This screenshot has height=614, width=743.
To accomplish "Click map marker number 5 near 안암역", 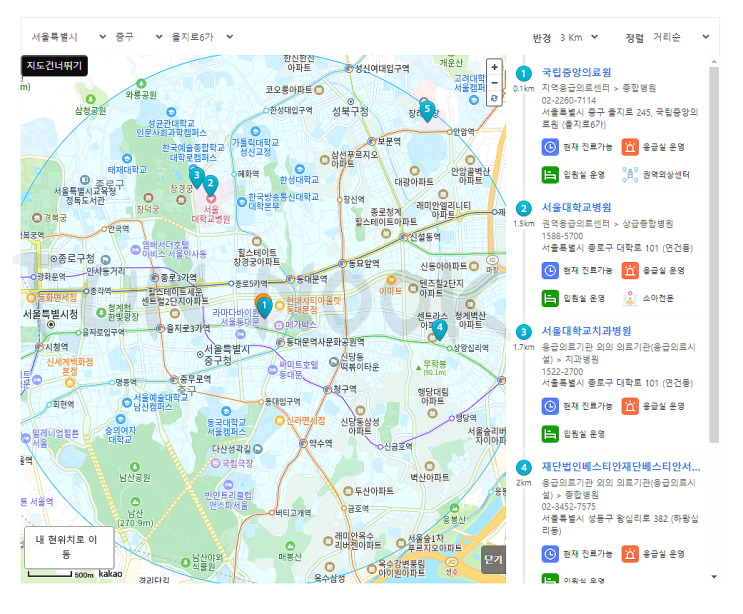I will [x=427, y=111].
